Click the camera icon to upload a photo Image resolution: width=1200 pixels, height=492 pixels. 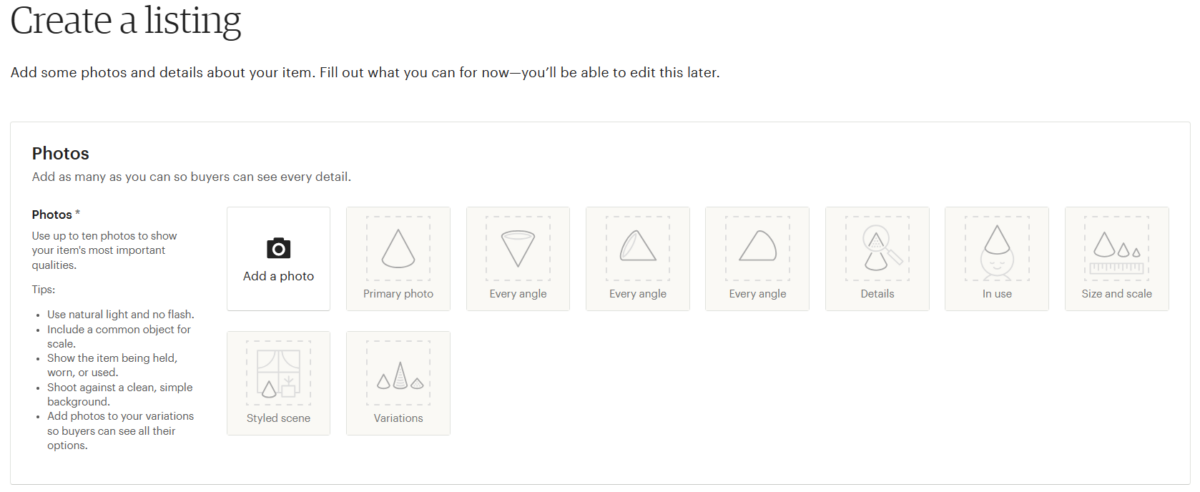coord(278,249)
